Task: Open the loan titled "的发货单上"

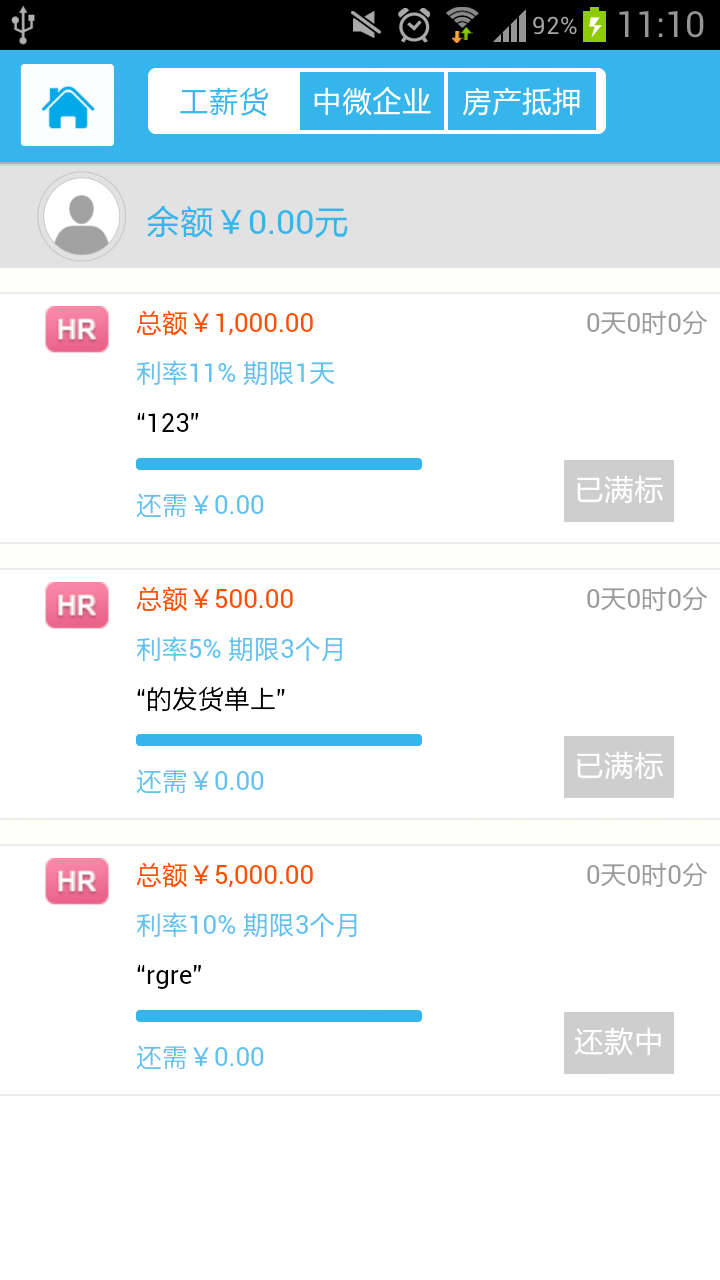Action: coord(211,699)
